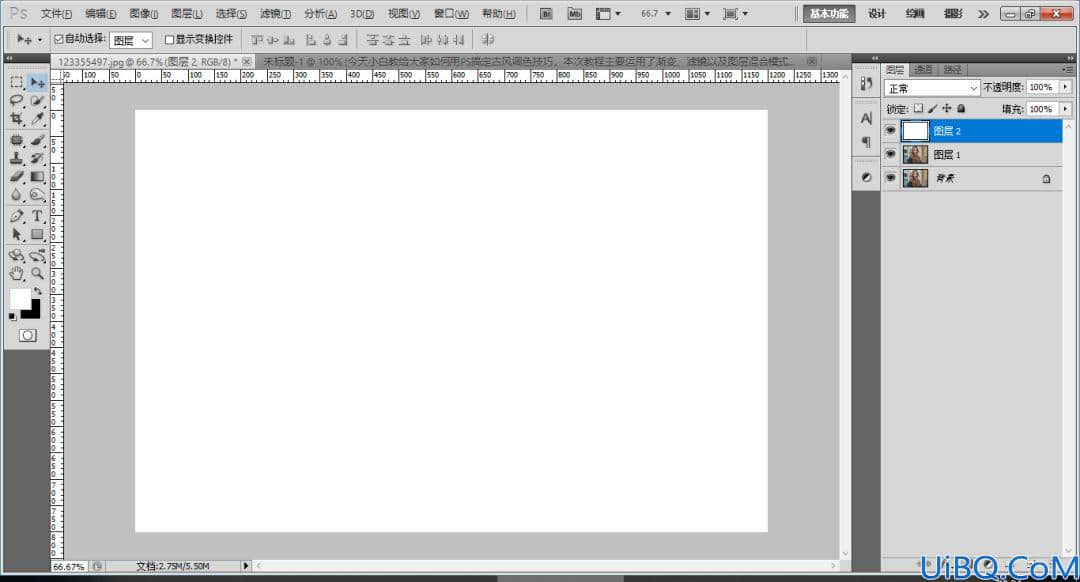Select the Crop tool
Image resolution: width=1080 pixels, height=582 pixels.
point(17,118)
